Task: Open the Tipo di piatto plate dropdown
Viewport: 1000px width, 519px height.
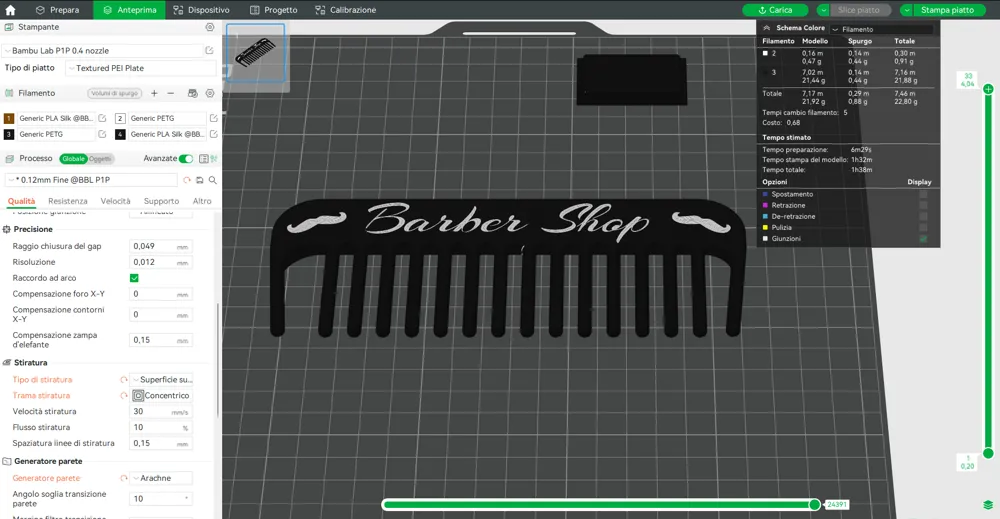Action: point(140,68)
